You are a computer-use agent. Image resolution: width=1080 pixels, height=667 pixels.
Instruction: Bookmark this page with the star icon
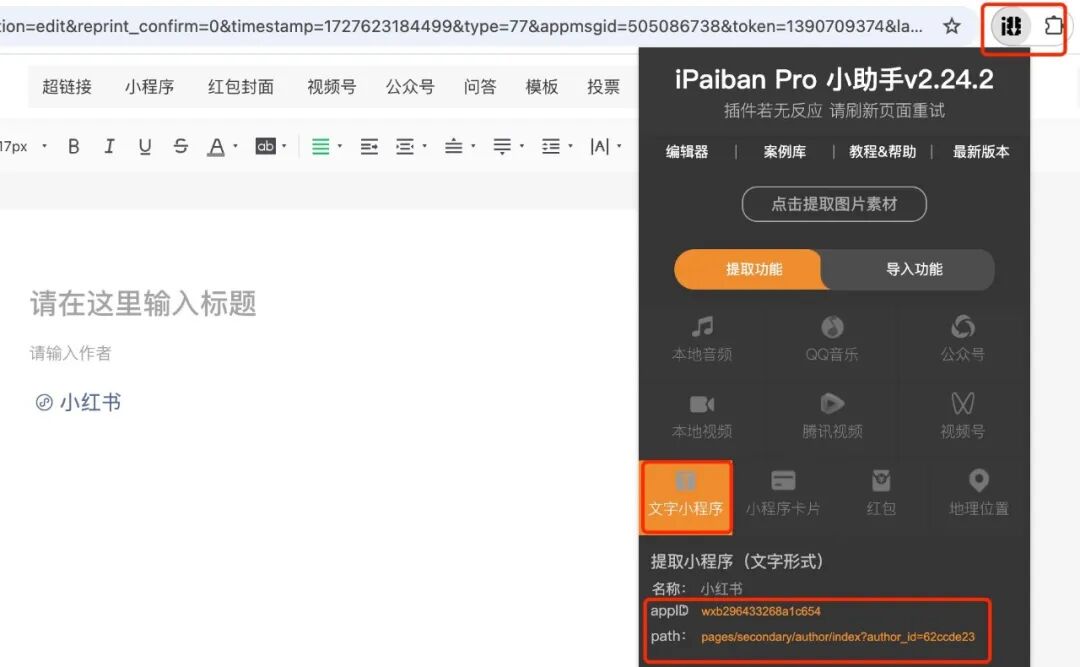click(x=952, y=26)
